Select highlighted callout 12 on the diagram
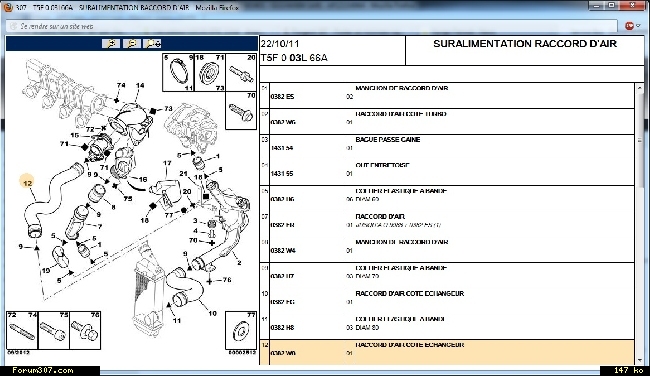 pyautogui.click(x=27, y=183)
